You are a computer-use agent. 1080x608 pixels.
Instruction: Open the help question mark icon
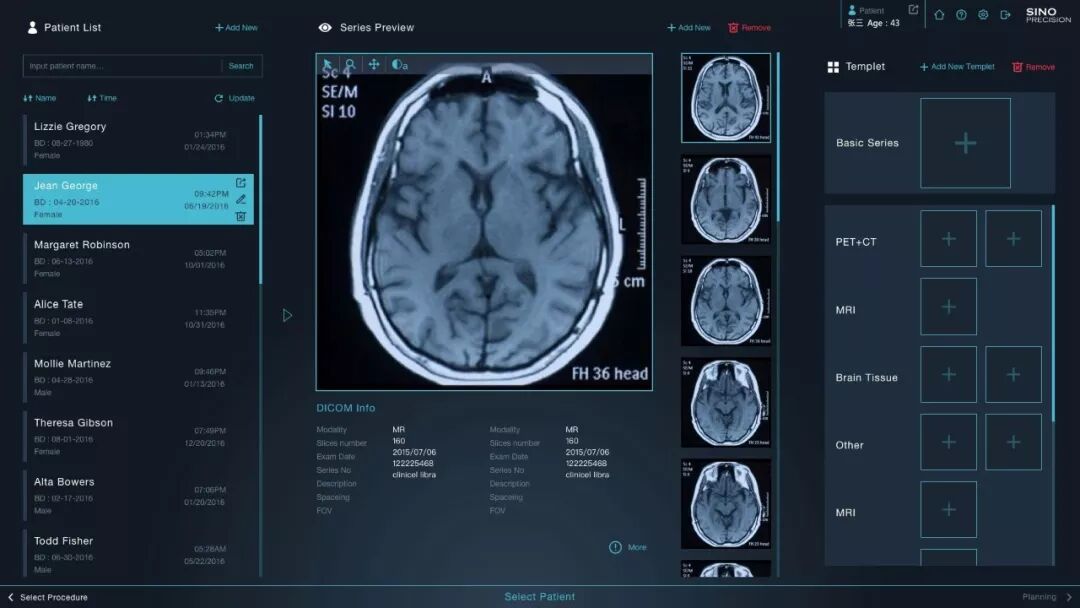[x=961, y=14]
